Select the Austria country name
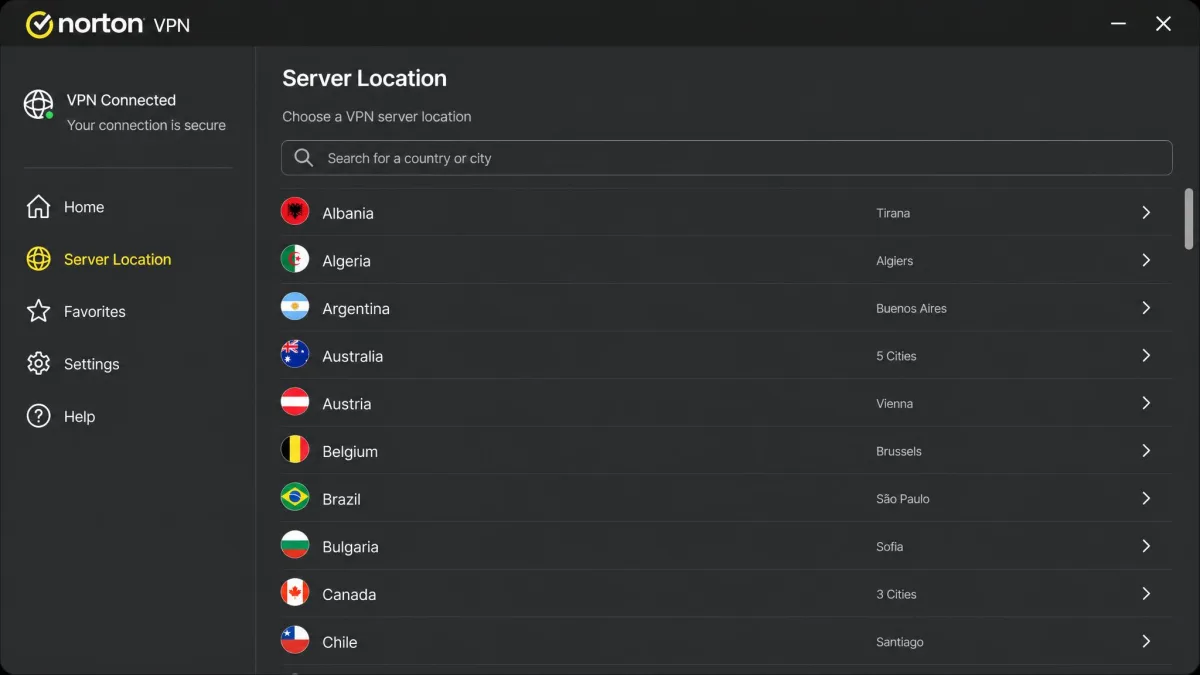The height and width of the screenshot is (675, 1200). point(346,404)
